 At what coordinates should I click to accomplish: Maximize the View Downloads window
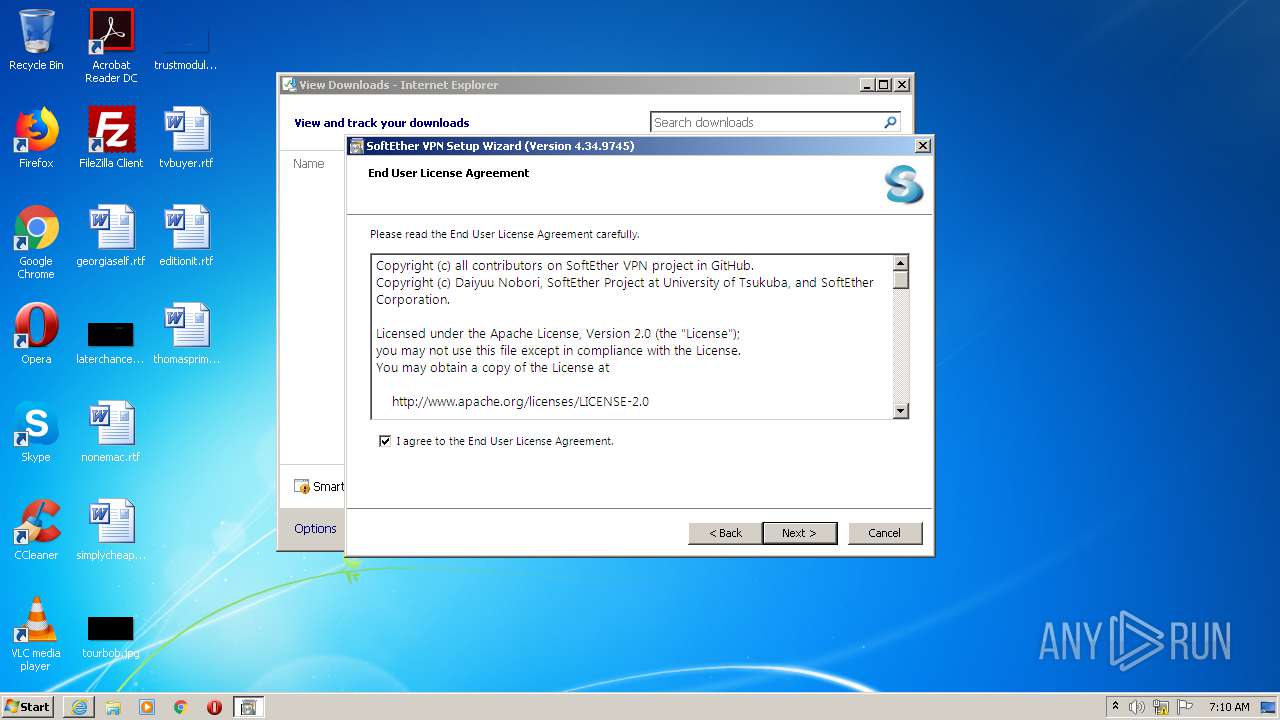(x=884, y=85)
